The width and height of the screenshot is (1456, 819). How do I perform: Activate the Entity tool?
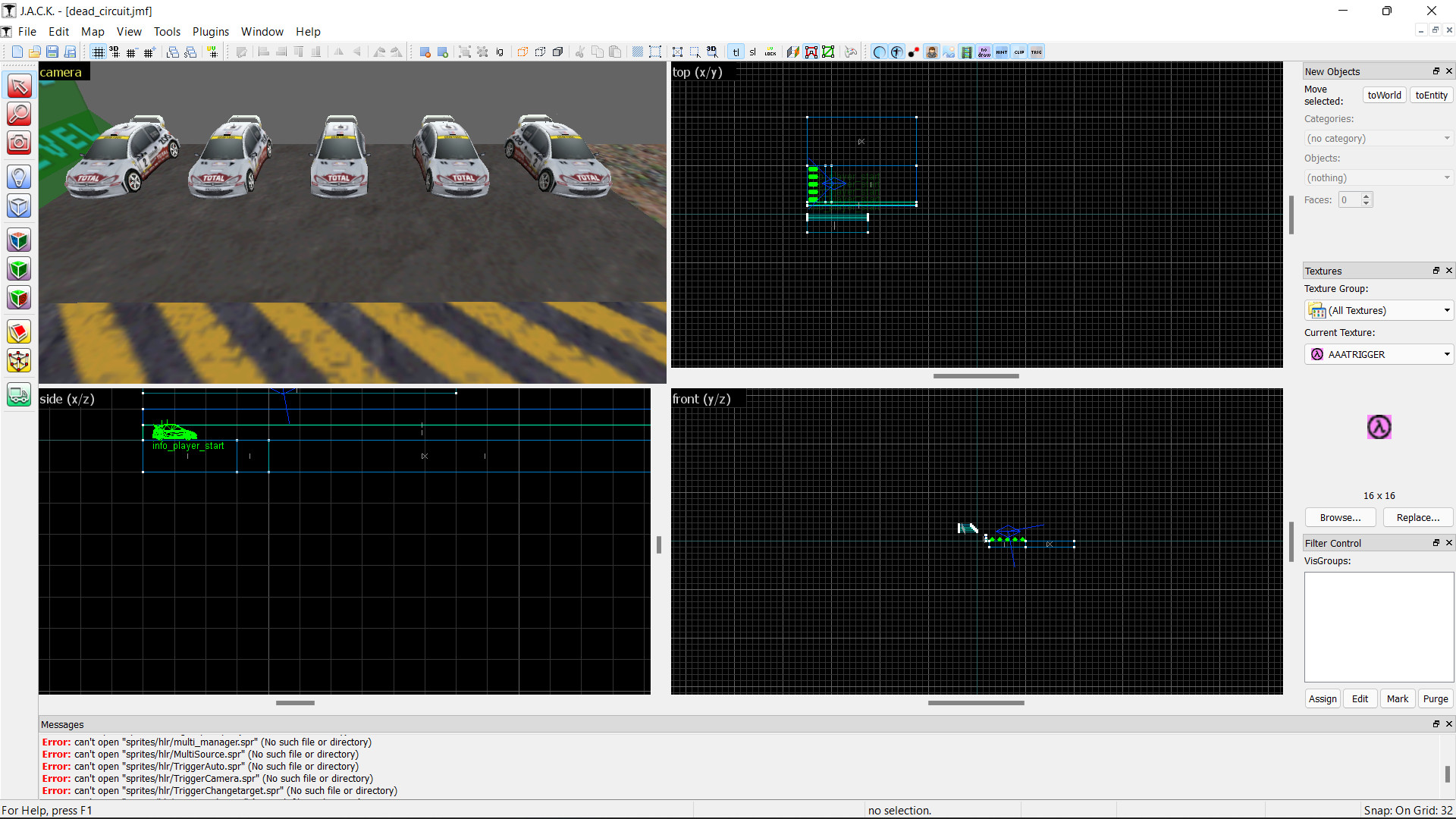[18, 176]
